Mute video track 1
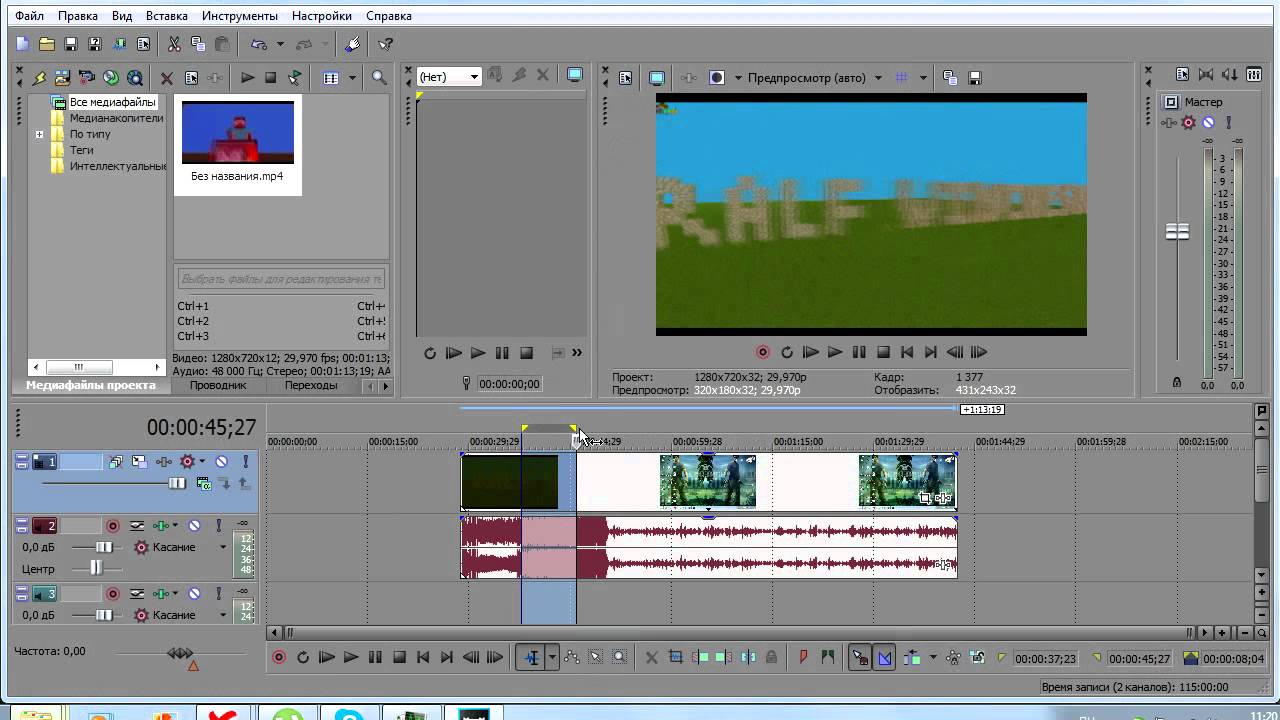1280x720 pixels. point(221,461)
